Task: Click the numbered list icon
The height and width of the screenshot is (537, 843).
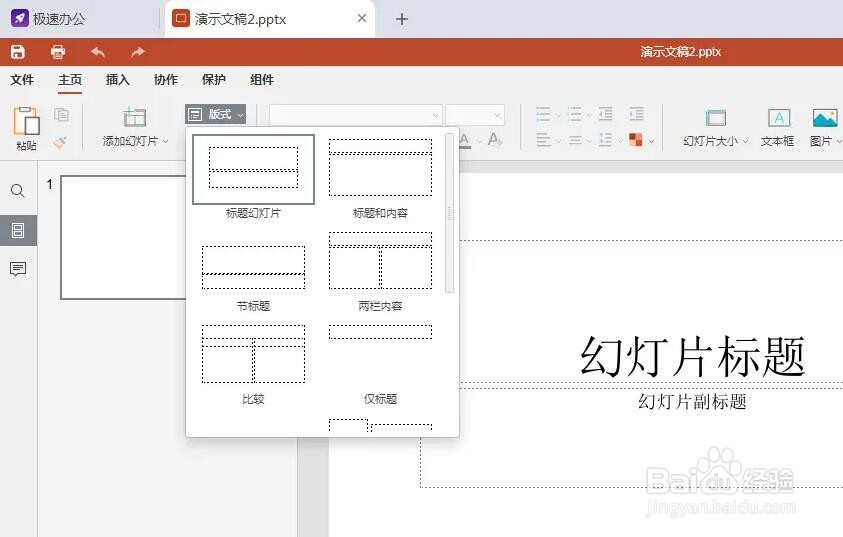Action: coord(575,114)
